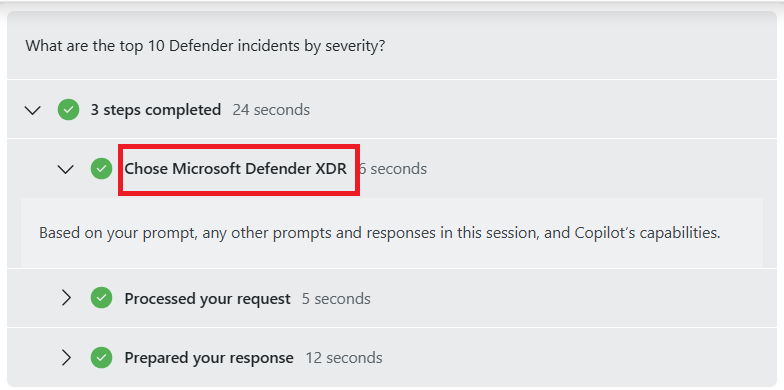
Task: Expand the Prepared your response chevron
Action: point(66,358)
